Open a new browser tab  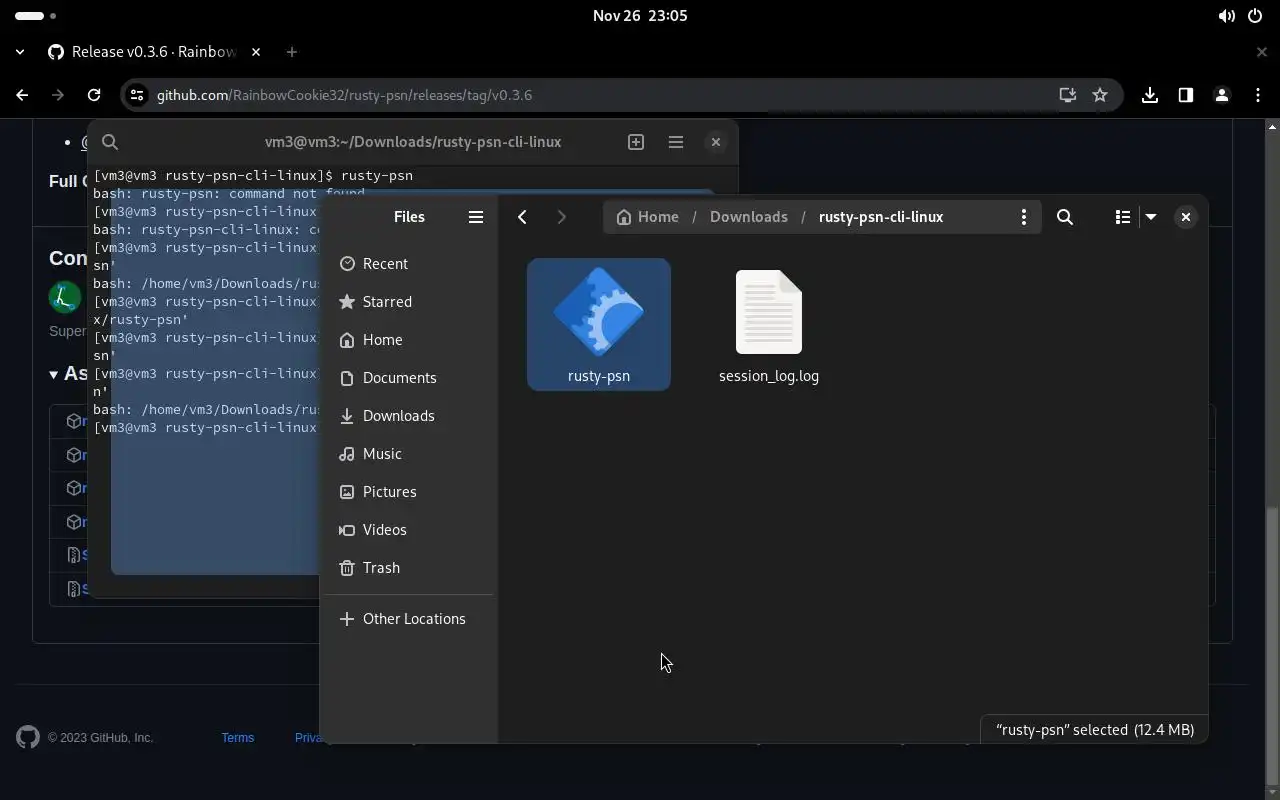pyautogui.click(x=292, y=52)
